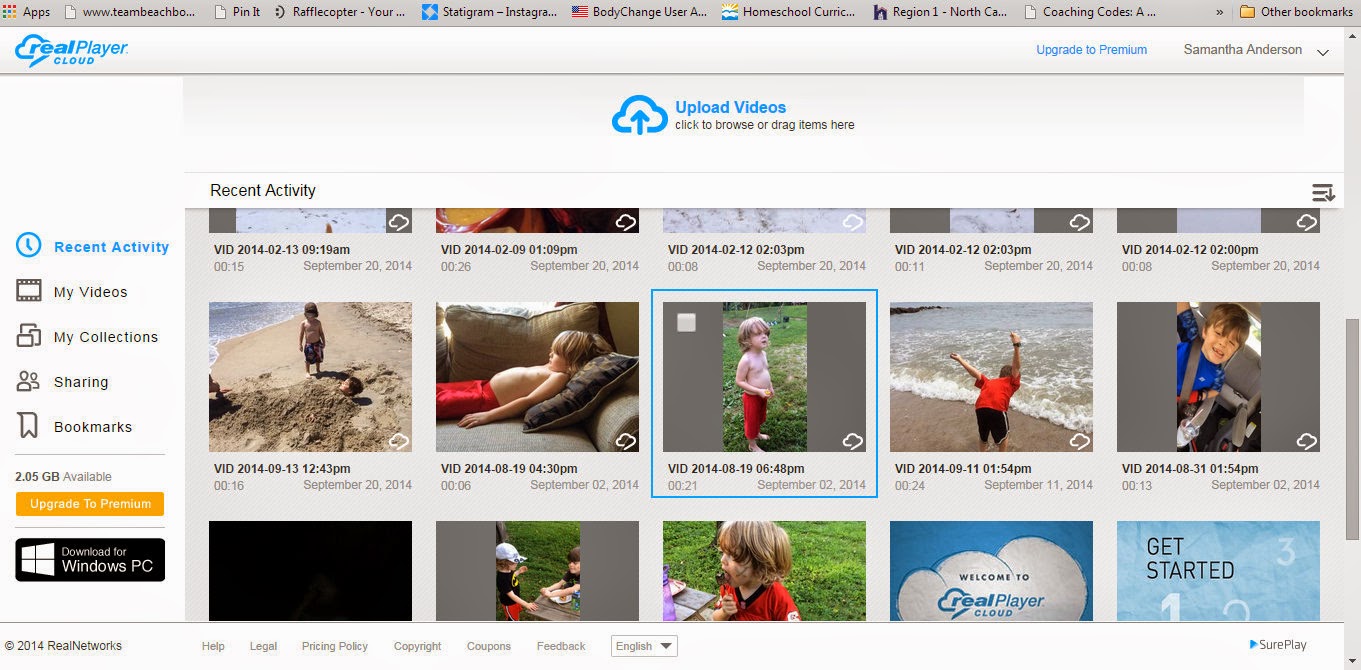Open the Homeschool Curric... bookmark
Image resolution: width=1361 pixels, height=670 pixels.
click(787, 12)
